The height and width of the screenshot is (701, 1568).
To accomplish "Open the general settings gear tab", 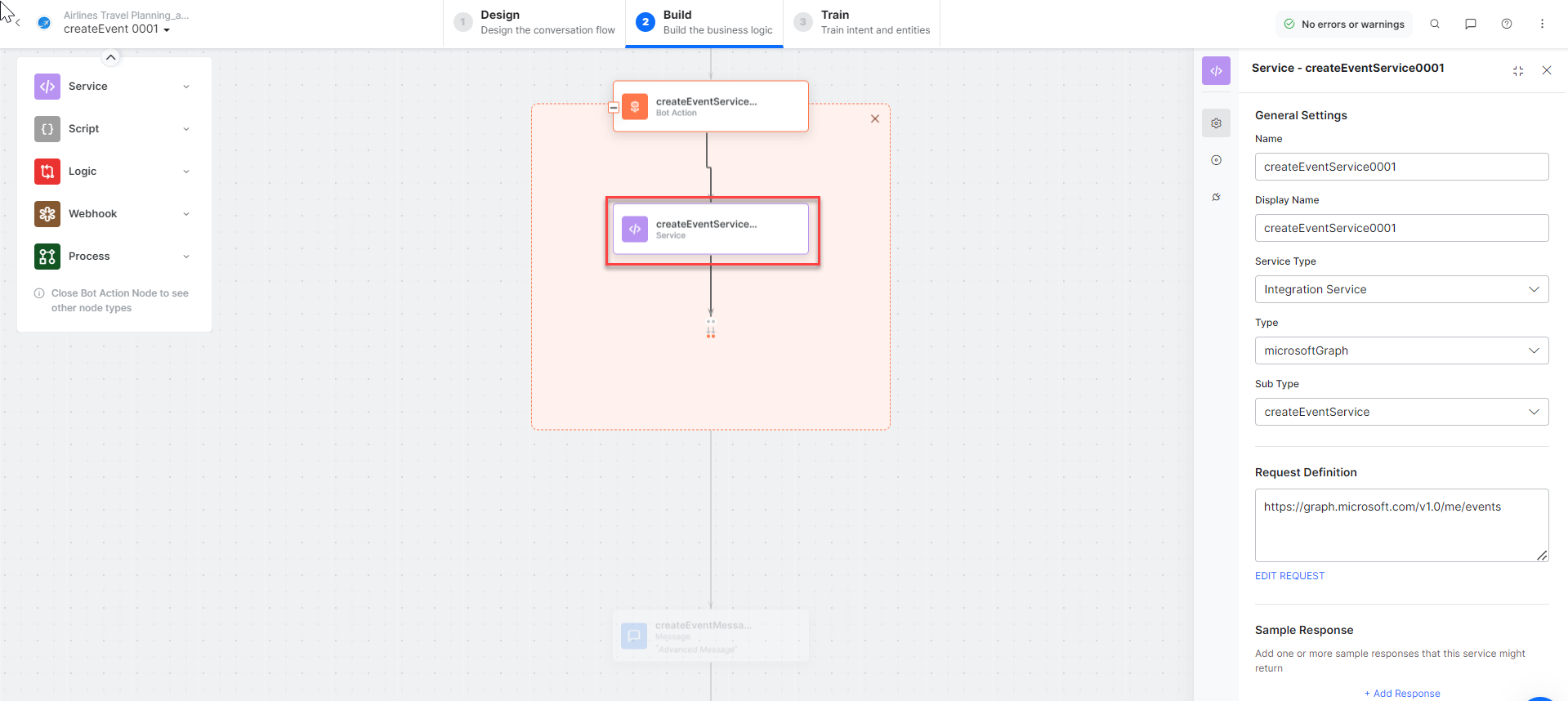I will (x=1216, y=123).
